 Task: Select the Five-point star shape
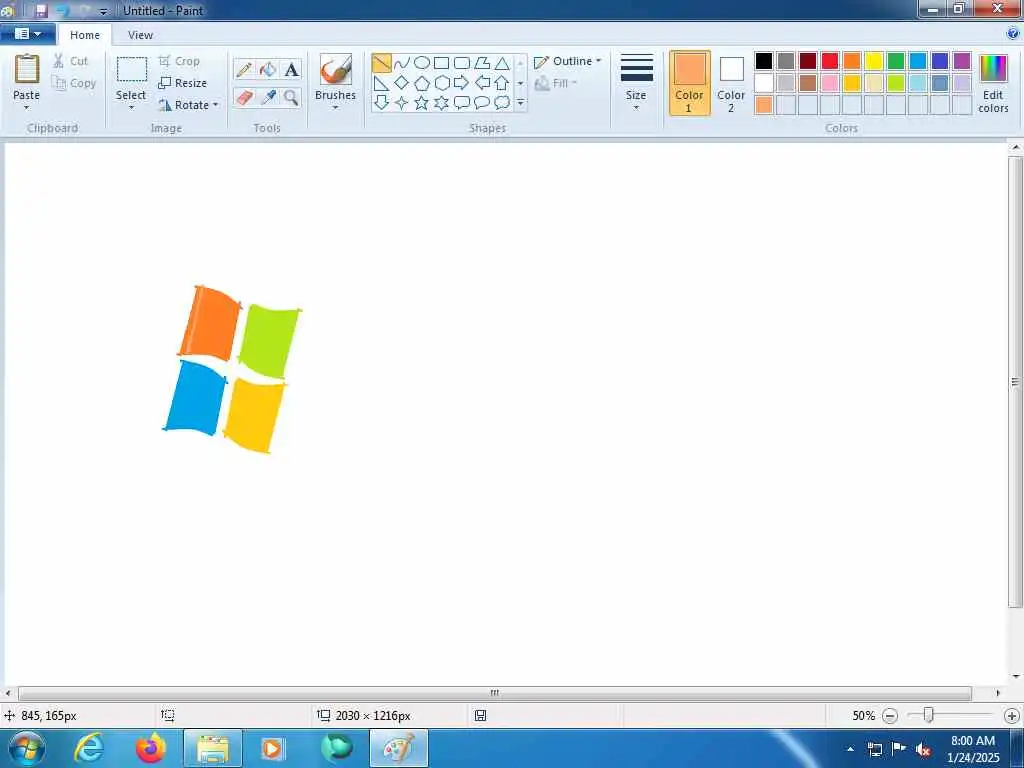pos(422,103)
